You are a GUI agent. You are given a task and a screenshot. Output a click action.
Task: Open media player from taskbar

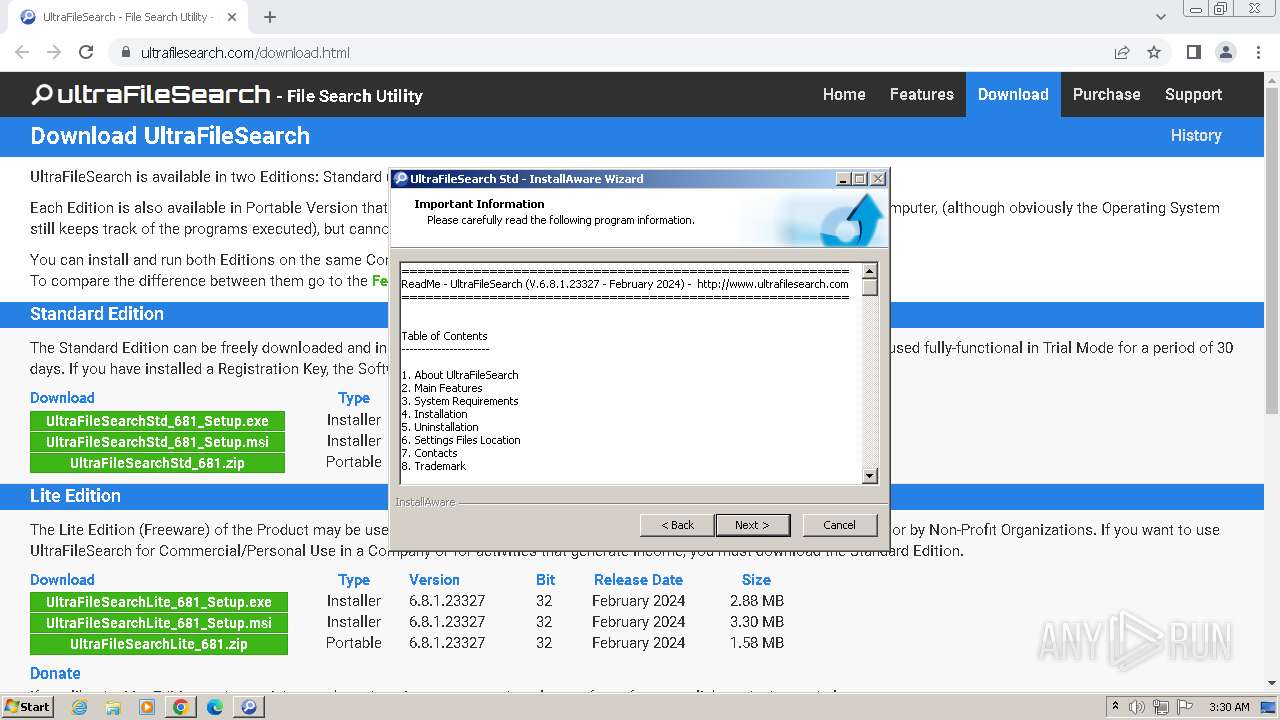pos(147,707)
